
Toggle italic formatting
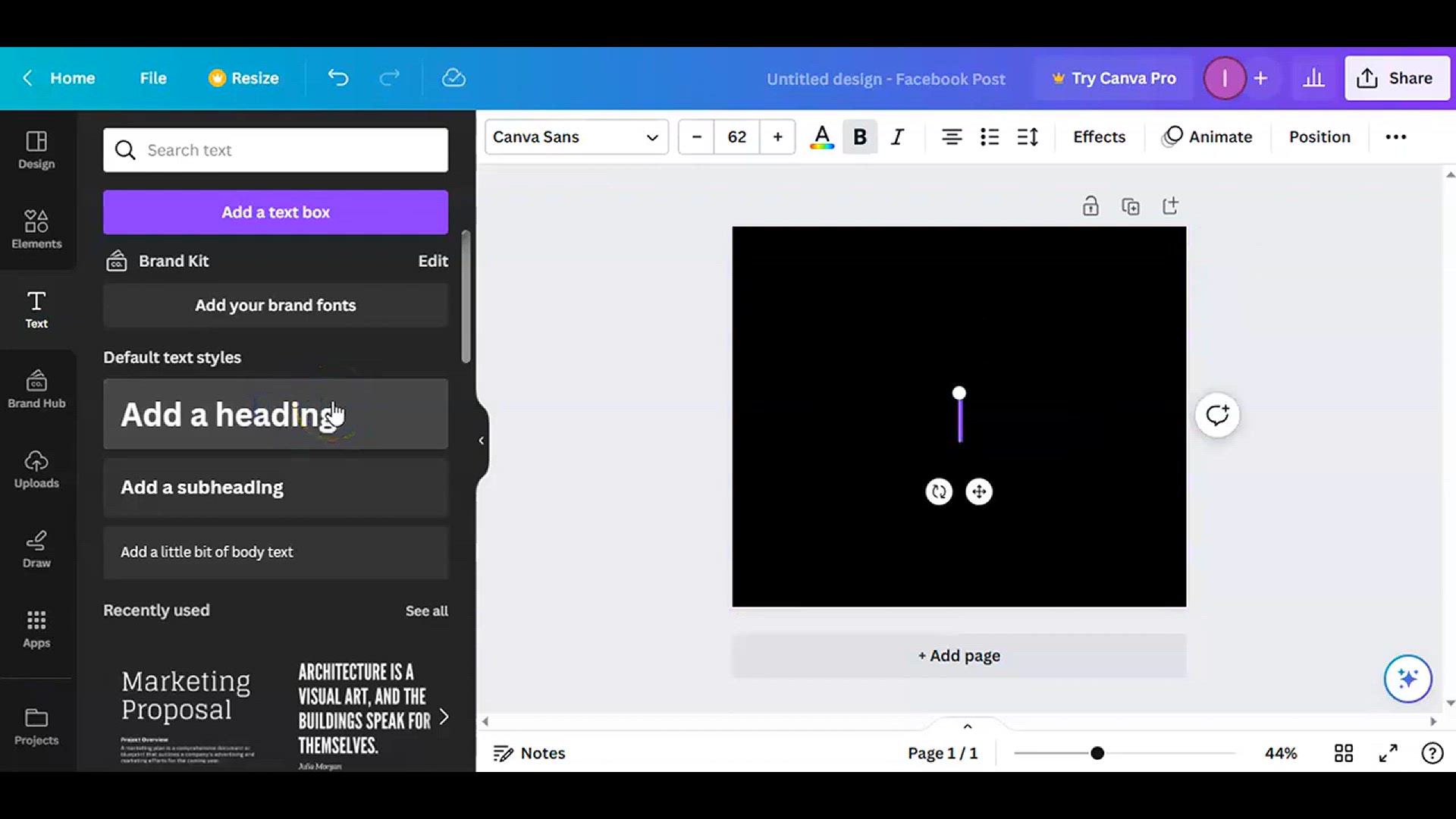coord(898,137)
